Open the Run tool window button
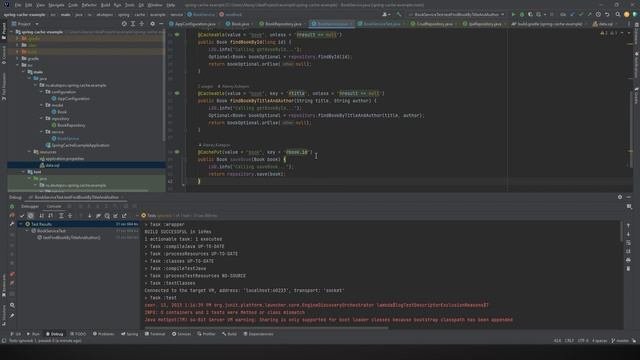This screenshot has width=640, height=360. point(33,334)
